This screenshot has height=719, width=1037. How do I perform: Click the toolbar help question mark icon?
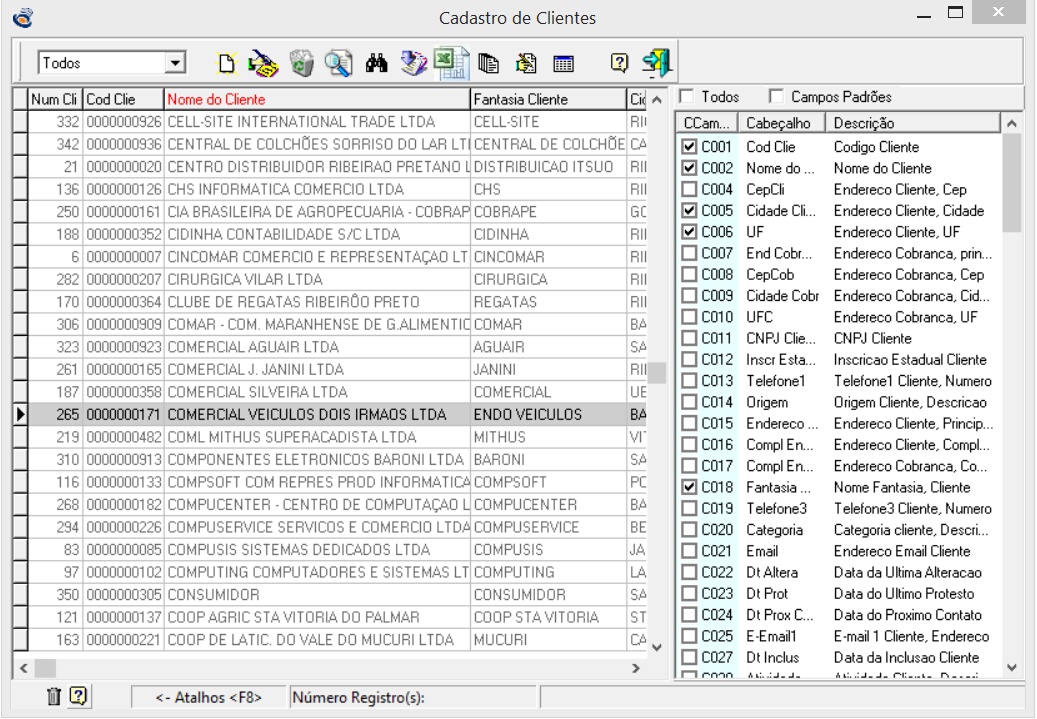pos(619,63)
